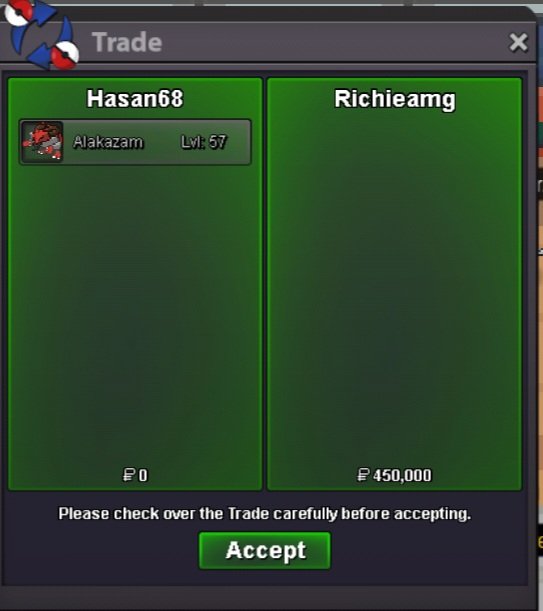Select the Alakazam sprite thumbnail
543x611 pixels.
tap(42, 141)
